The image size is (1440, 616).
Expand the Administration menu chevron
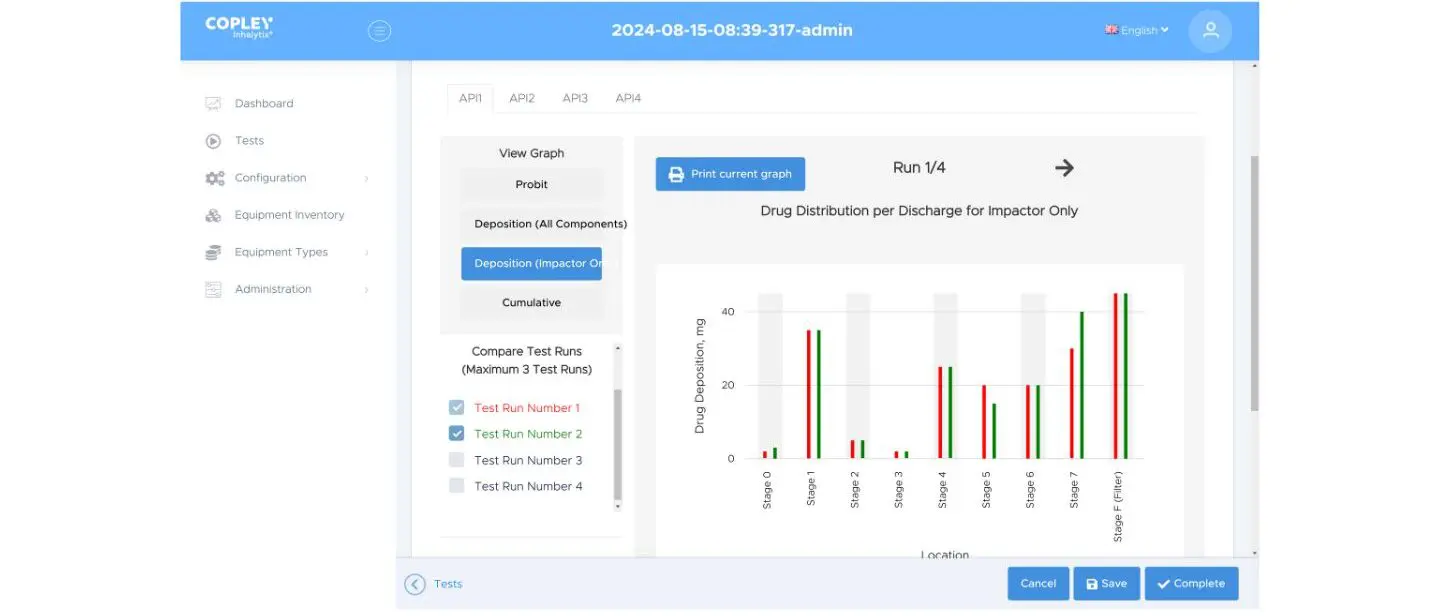click(x=366, y=288)
